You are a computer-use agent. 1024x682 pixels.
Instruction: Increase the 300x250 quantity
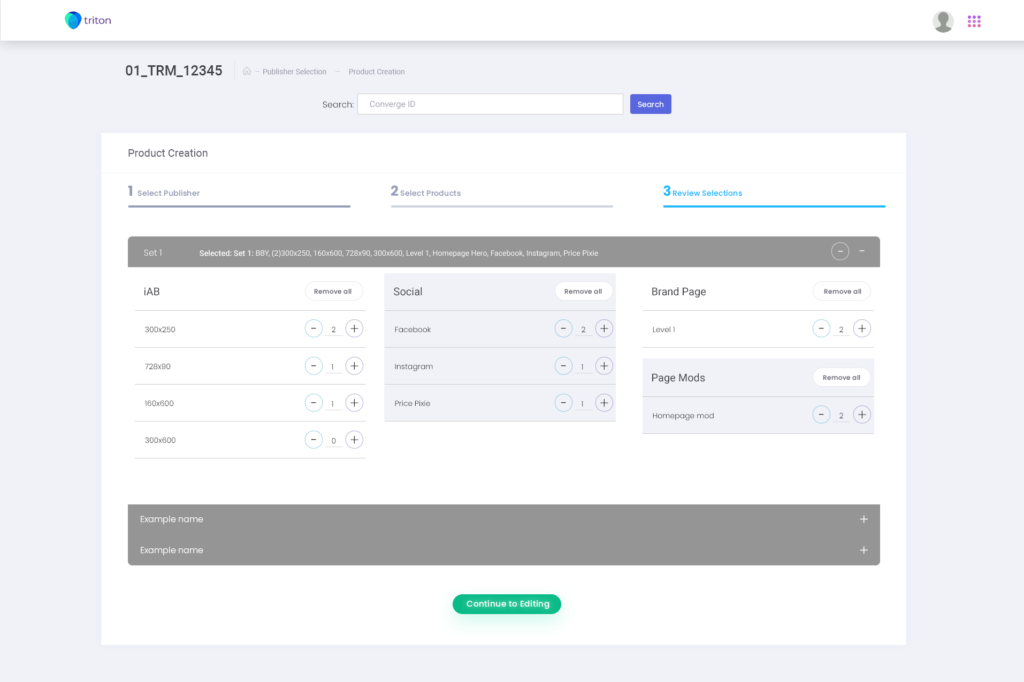[354, 329]
